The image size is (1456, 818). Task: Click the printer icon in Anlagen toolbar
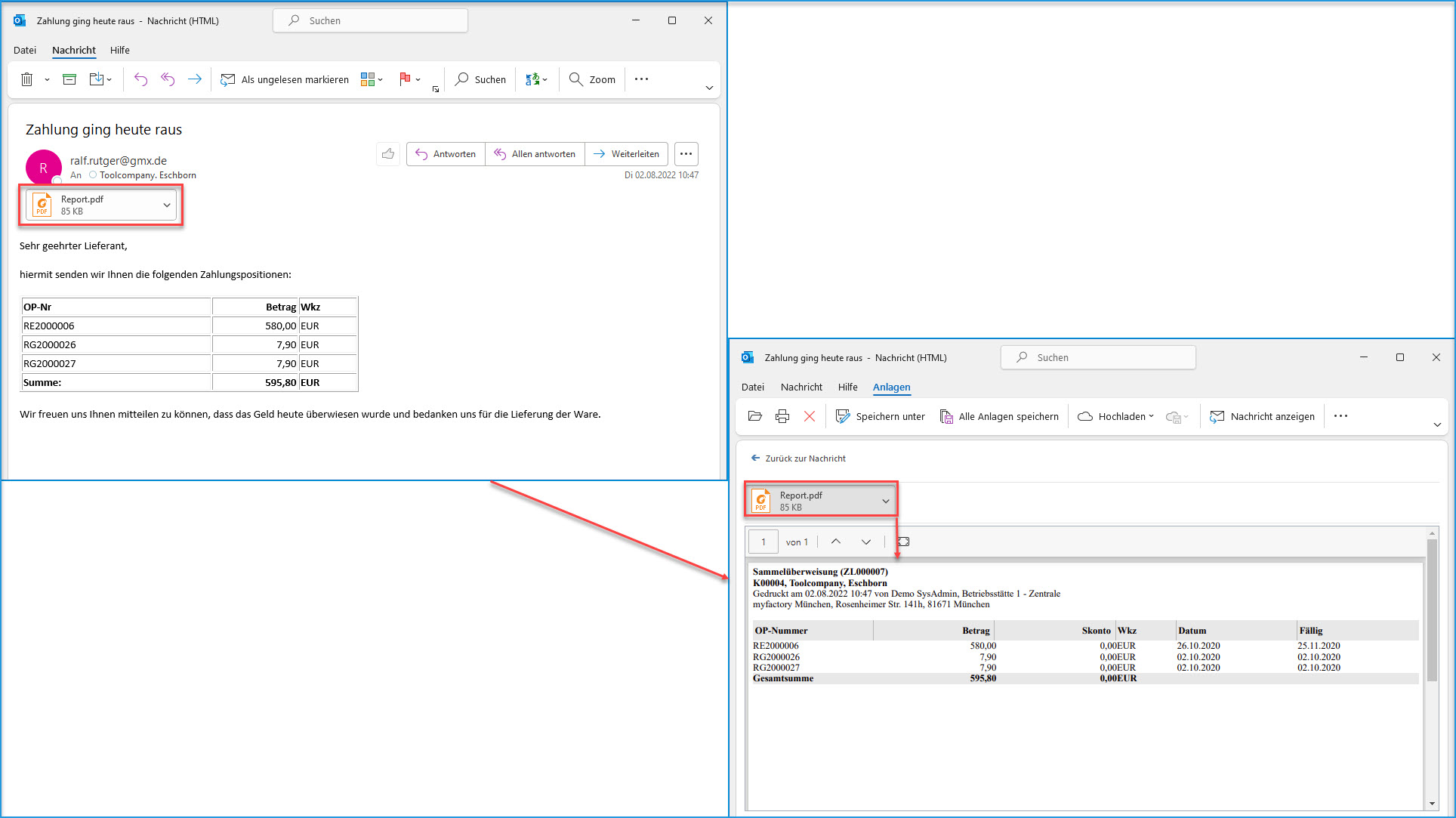[782, 416]
